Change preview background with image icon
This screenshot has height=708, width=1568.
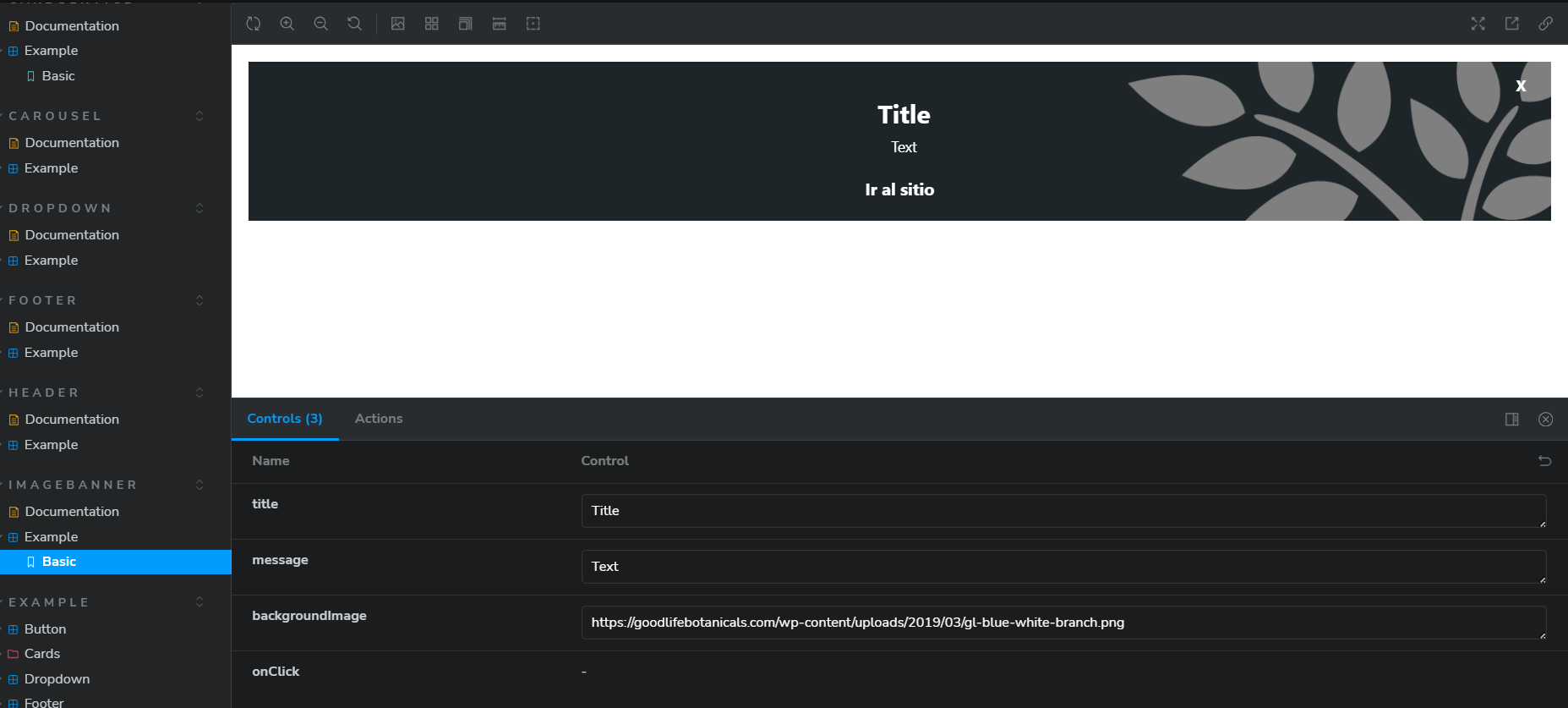(x=398, y=24)
